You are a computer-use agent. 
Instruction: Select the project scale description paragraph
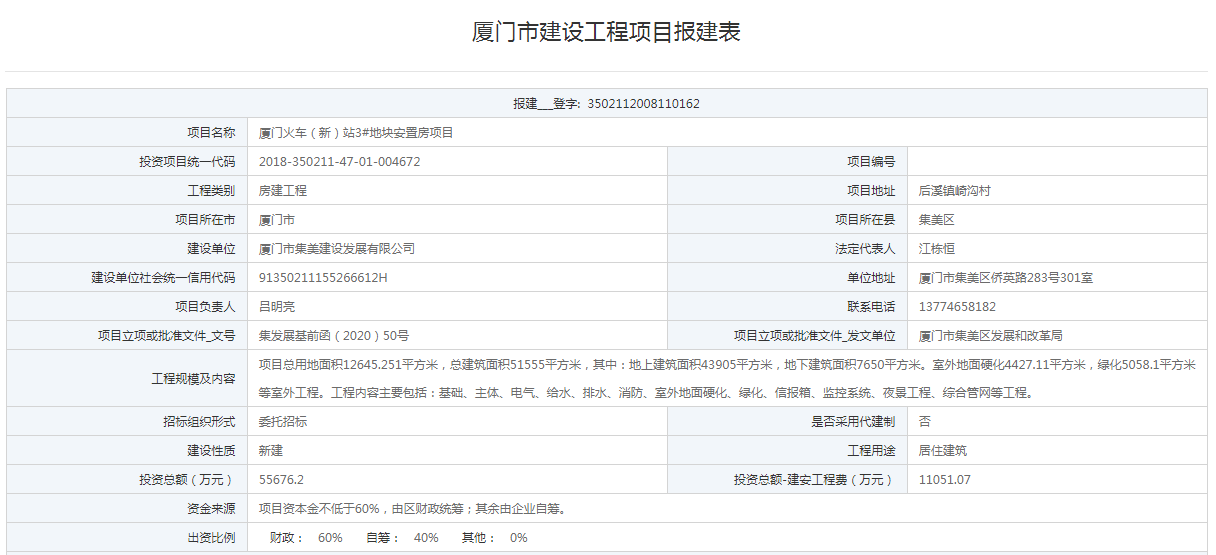point(727,379)
